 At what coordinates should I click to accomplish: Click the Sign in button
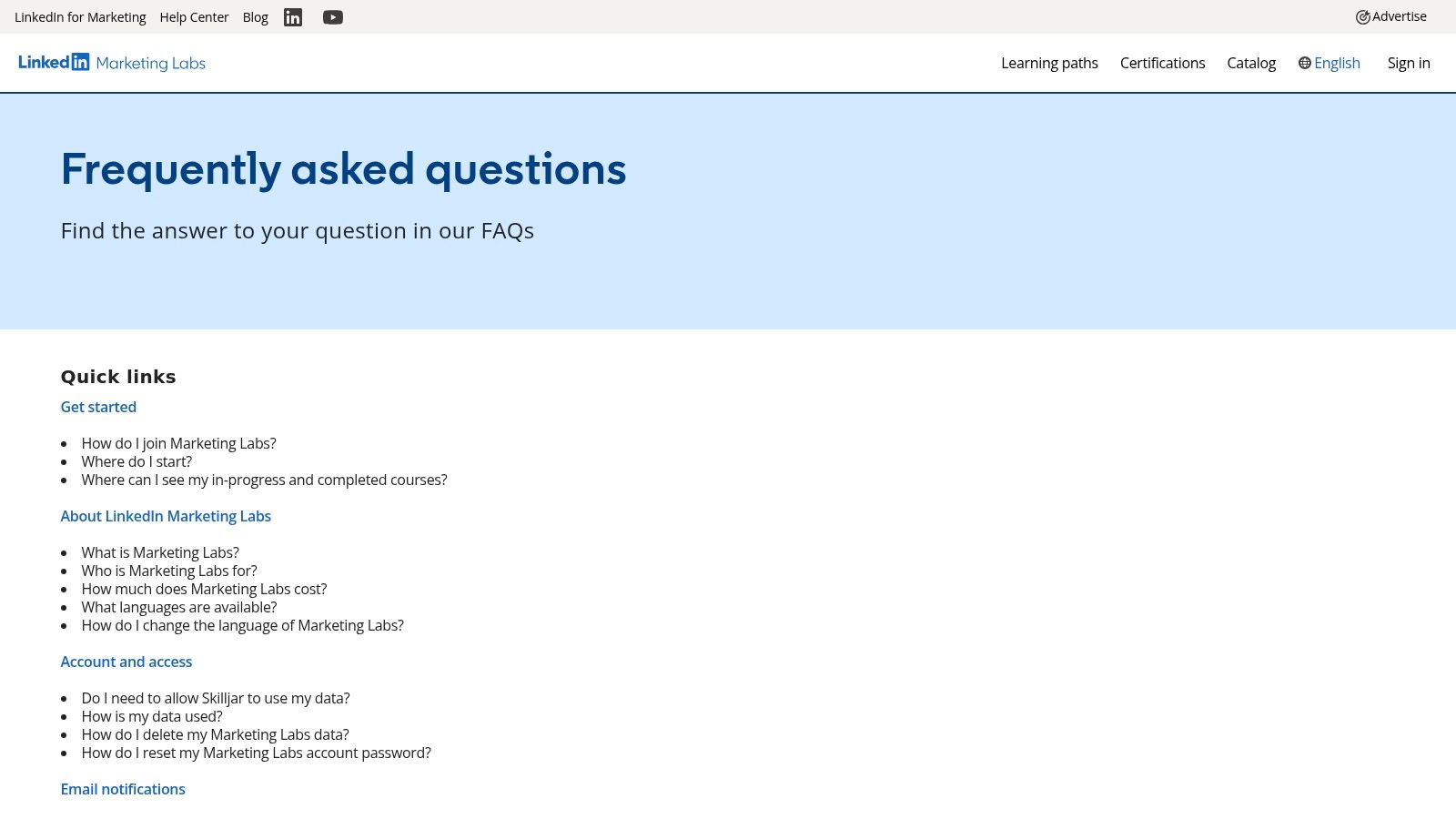click(1409, 63)
